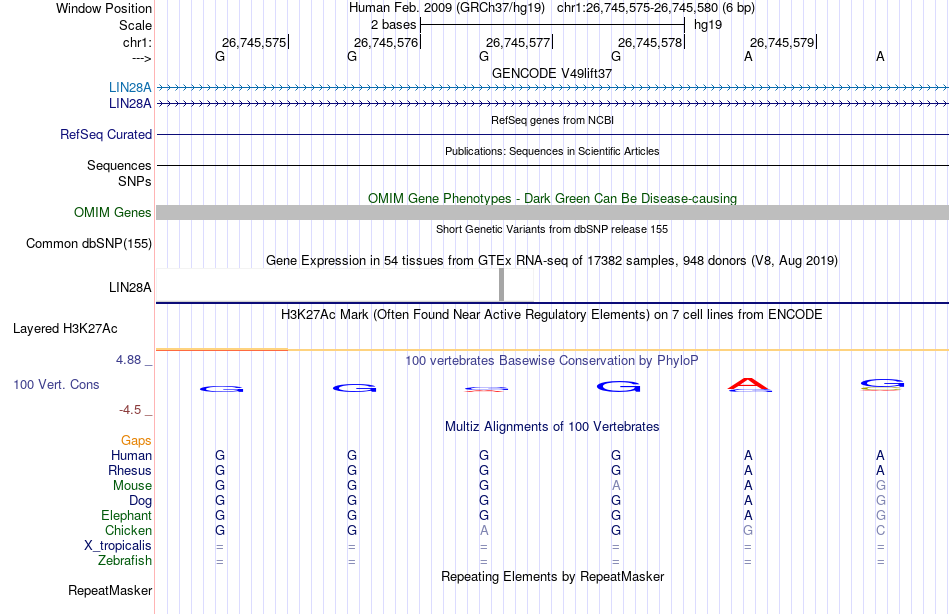Click the X_tropicalis species label
Viewport: 950px width, 614px height.
(x=118, y=546)
